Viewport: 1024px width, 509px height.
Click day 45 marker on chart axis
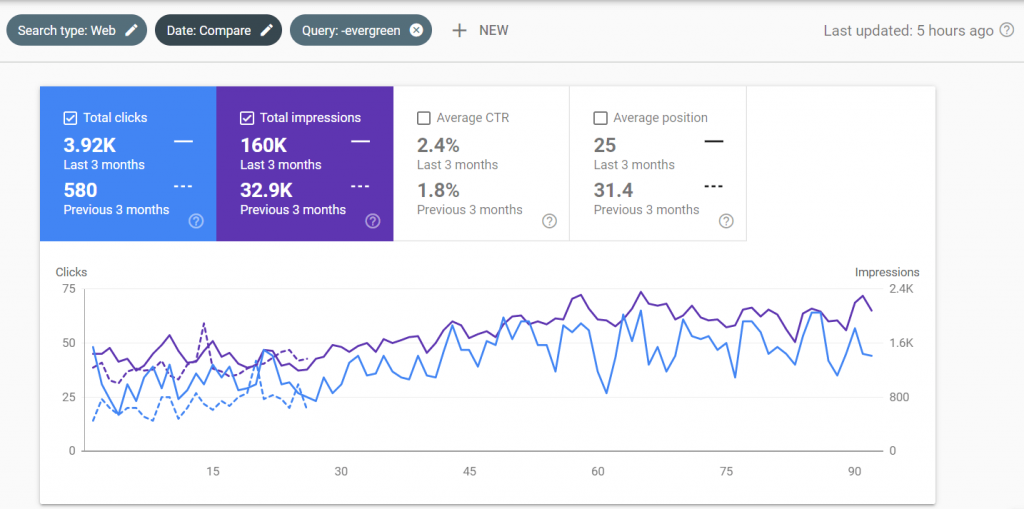pos(470,471)
